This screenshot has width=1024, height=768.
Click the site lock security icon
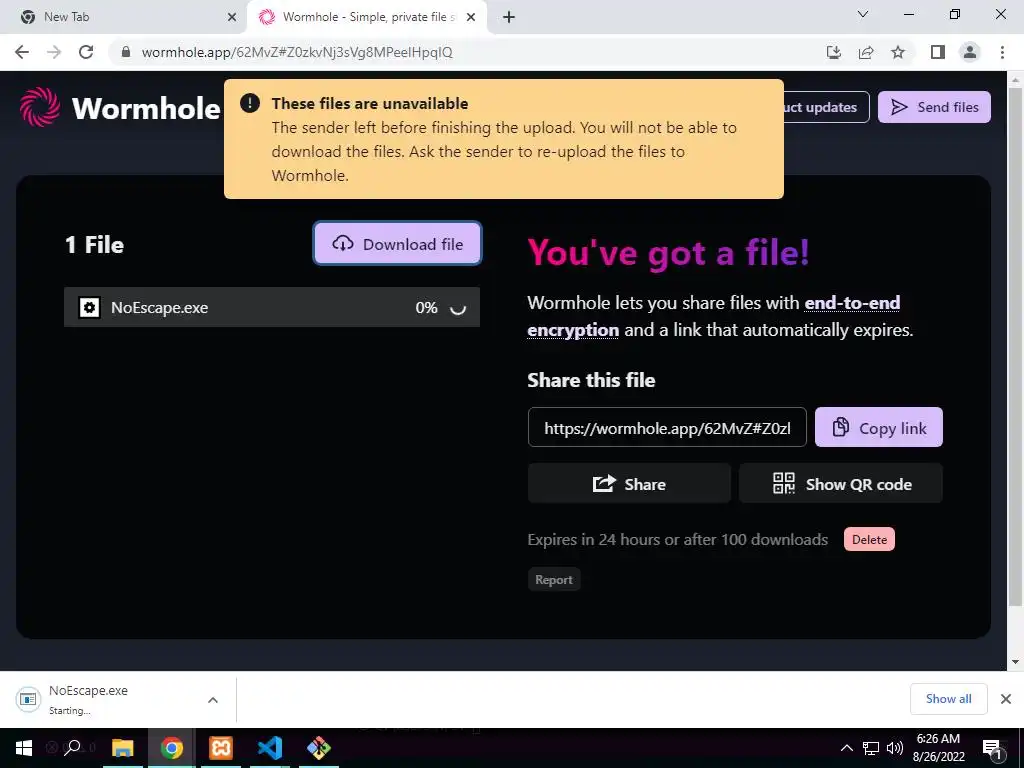pos(126,52)
